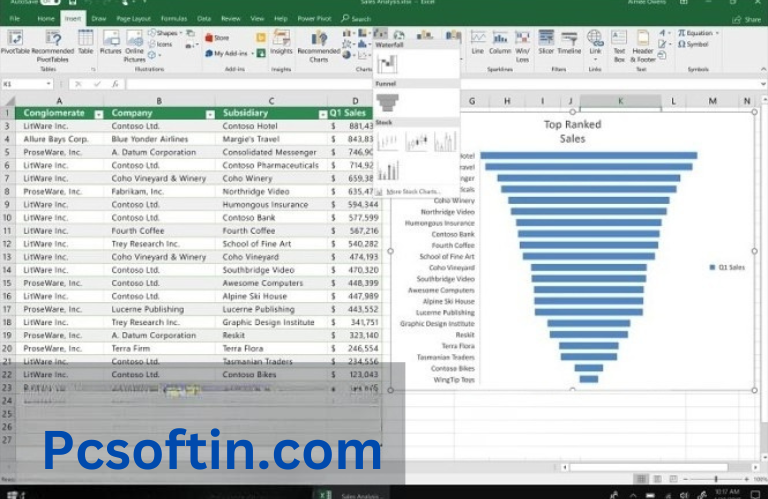
Task: Click the Insights icon
Action: (x=281, y=42)
